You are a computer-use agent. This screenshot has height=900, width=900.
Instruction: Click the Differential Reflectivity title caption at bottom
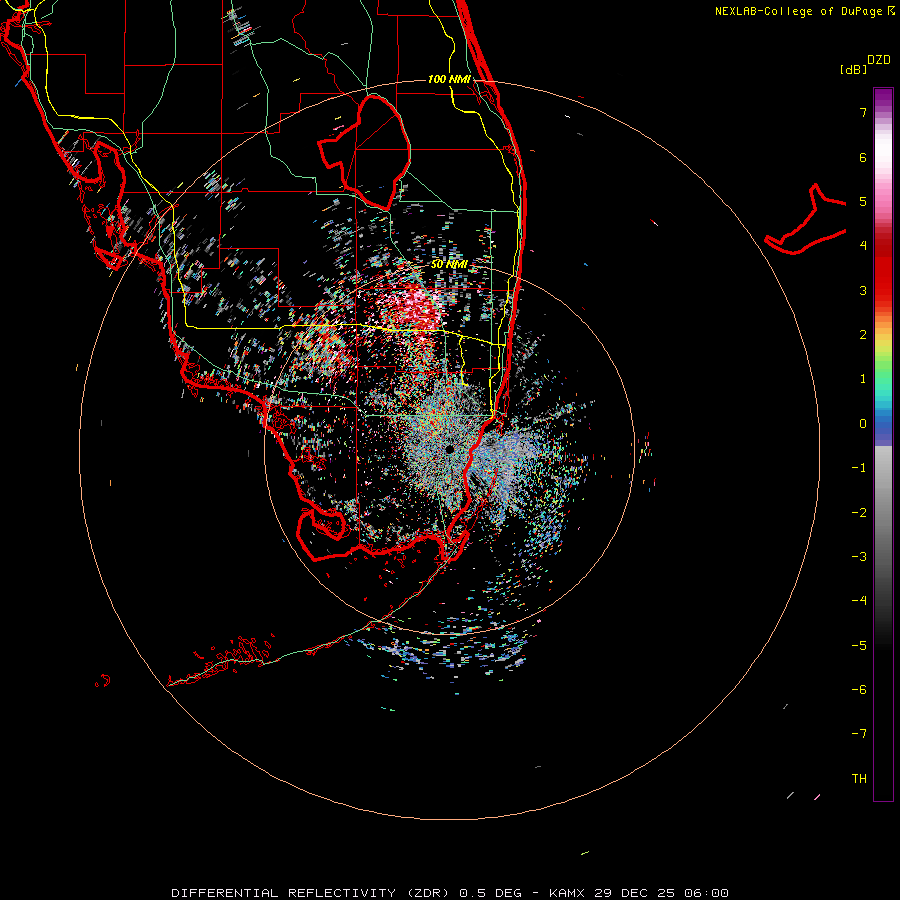pos(449,893)
